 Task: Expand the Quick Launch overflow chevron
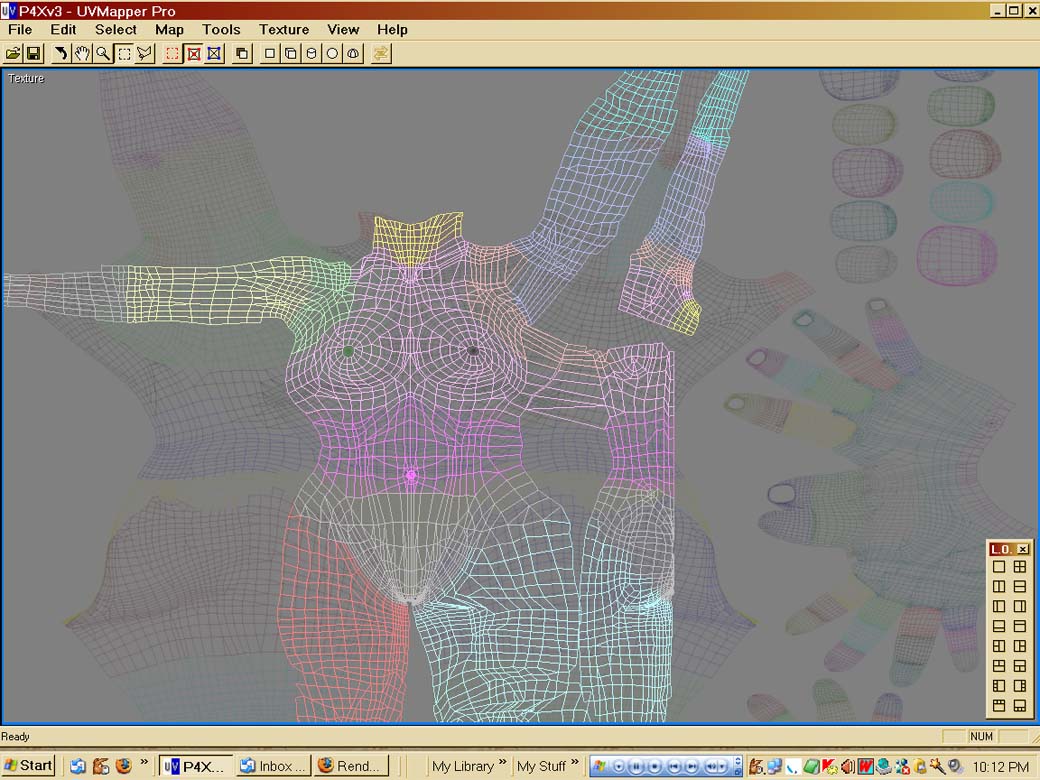144,765
